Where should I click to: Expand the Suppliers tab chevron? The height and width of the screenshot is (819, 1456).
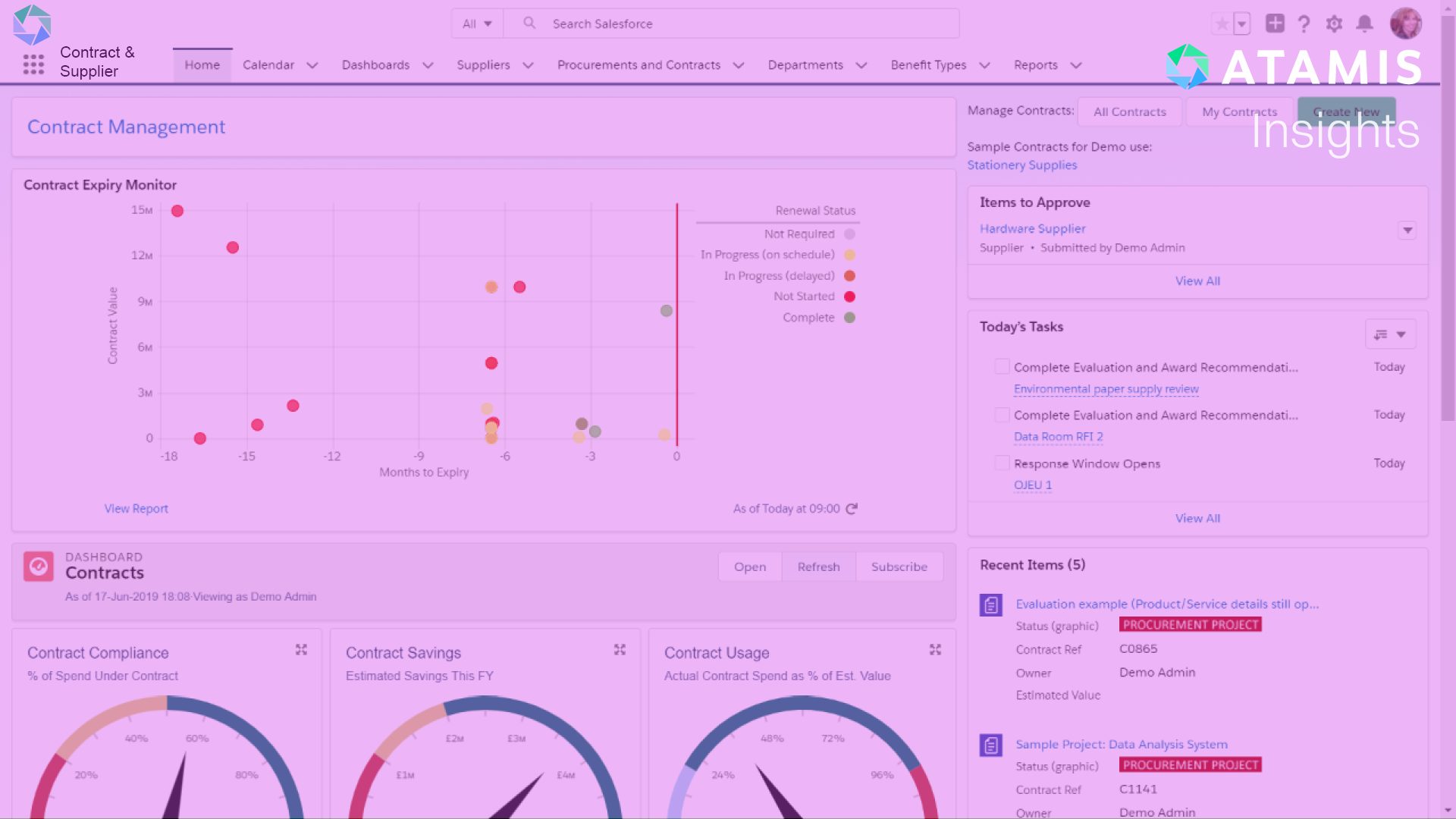click(529, 65)
